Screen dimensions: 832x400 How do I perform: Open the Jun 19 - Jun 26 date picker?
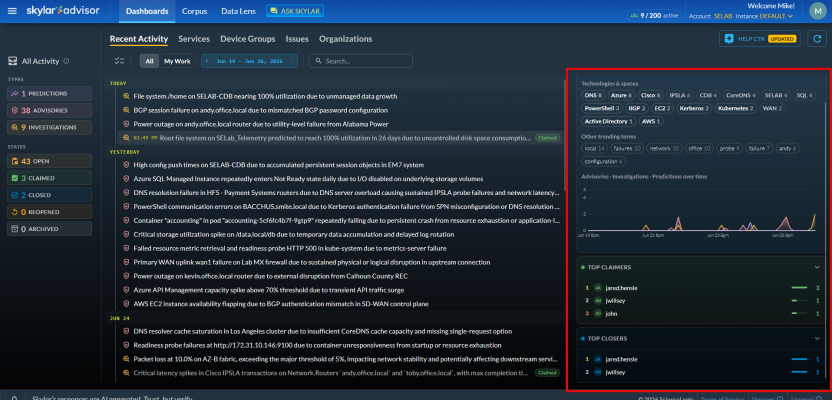coord(249,61)
